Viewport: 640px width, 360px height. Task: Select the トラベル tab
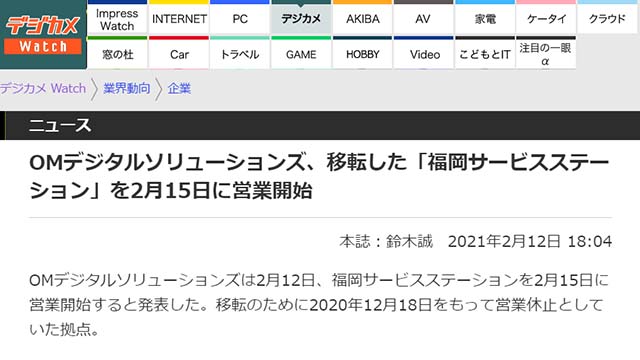[x=240, y=53]
